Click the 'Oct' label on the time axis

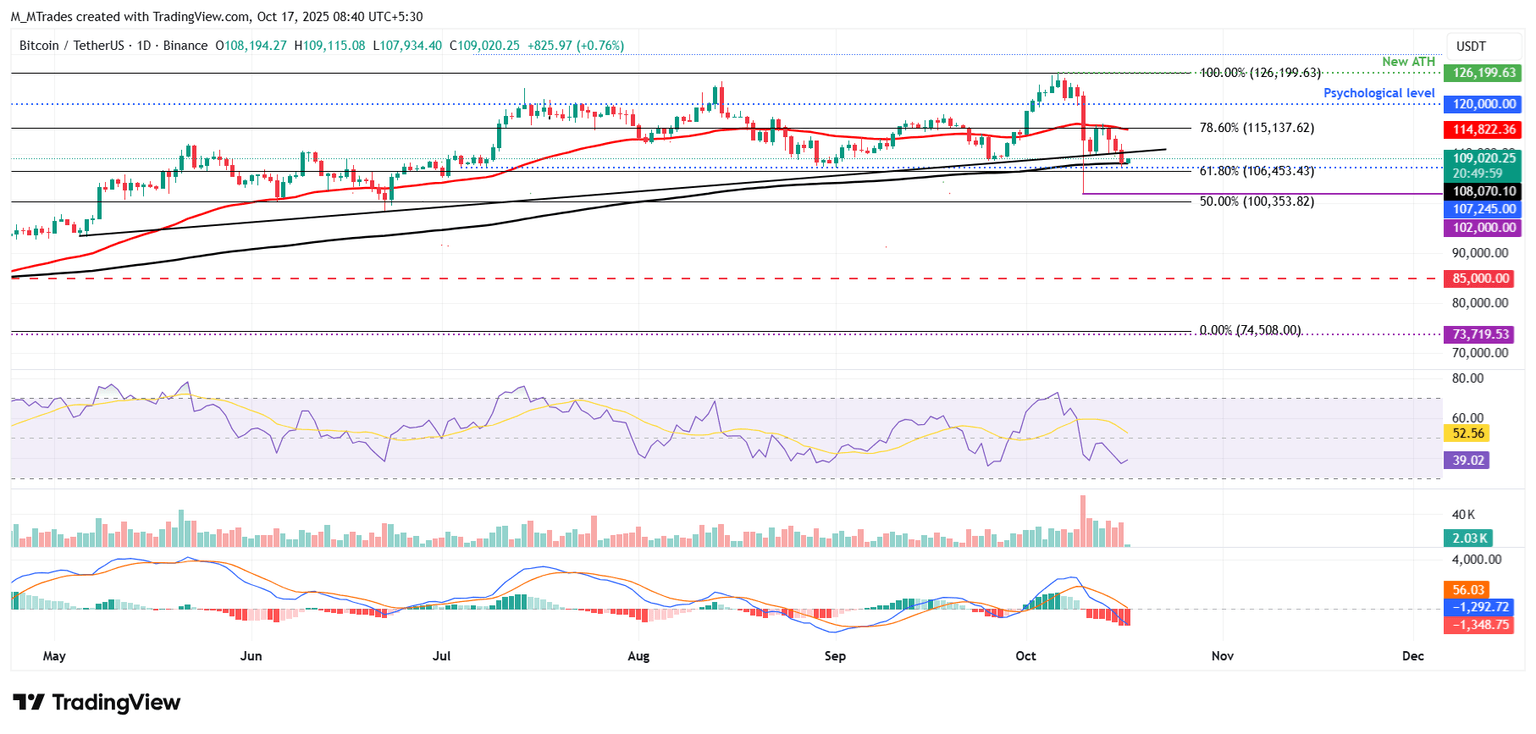1025,656
